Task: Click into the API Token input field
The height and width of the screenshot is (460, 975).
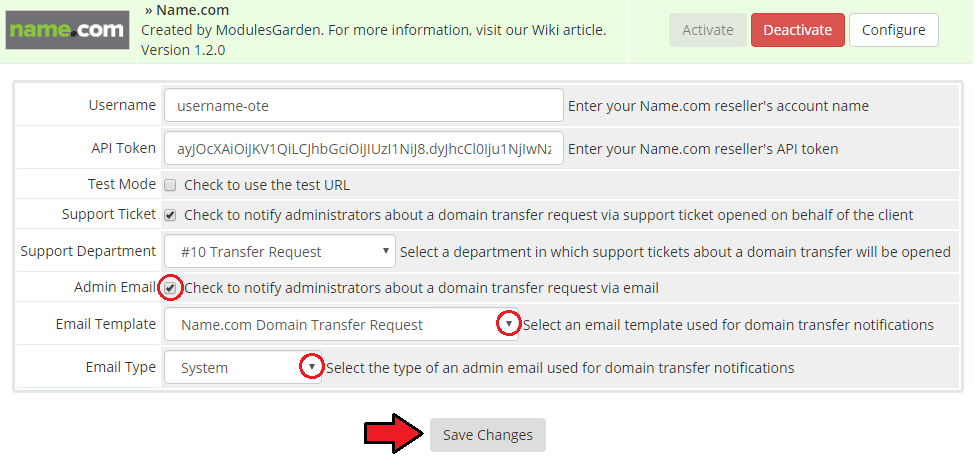Action: [x=364, y=149]
